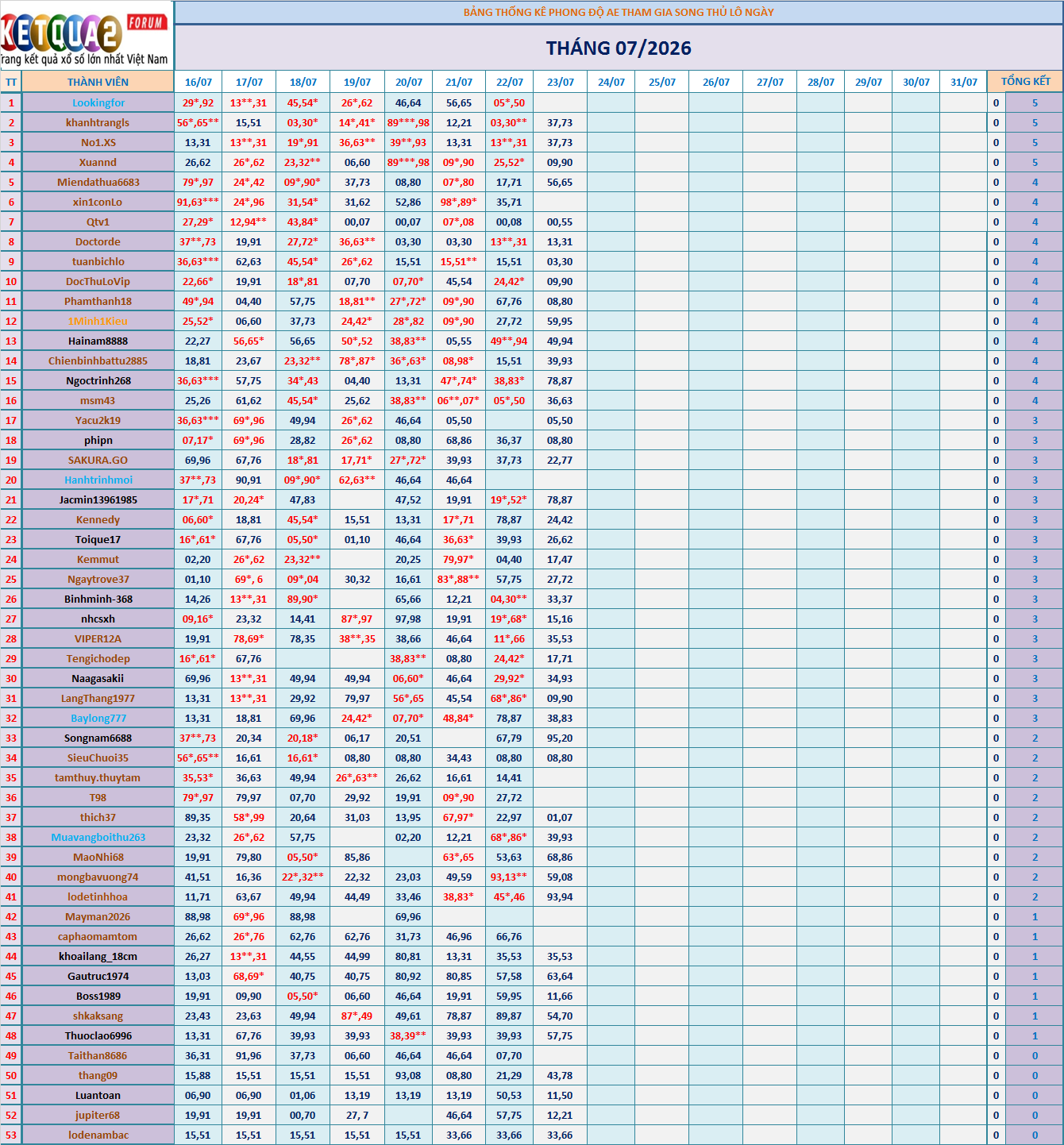Select member Doctorde
The image size is (1064, 1145).
(x=98, y=241)
